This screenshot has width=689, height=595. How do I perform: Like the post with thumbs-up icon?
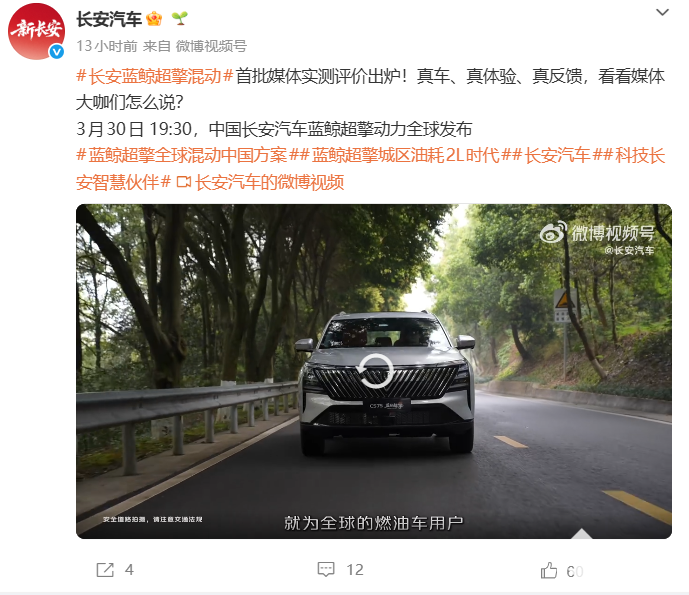click(x=549, y=570)
